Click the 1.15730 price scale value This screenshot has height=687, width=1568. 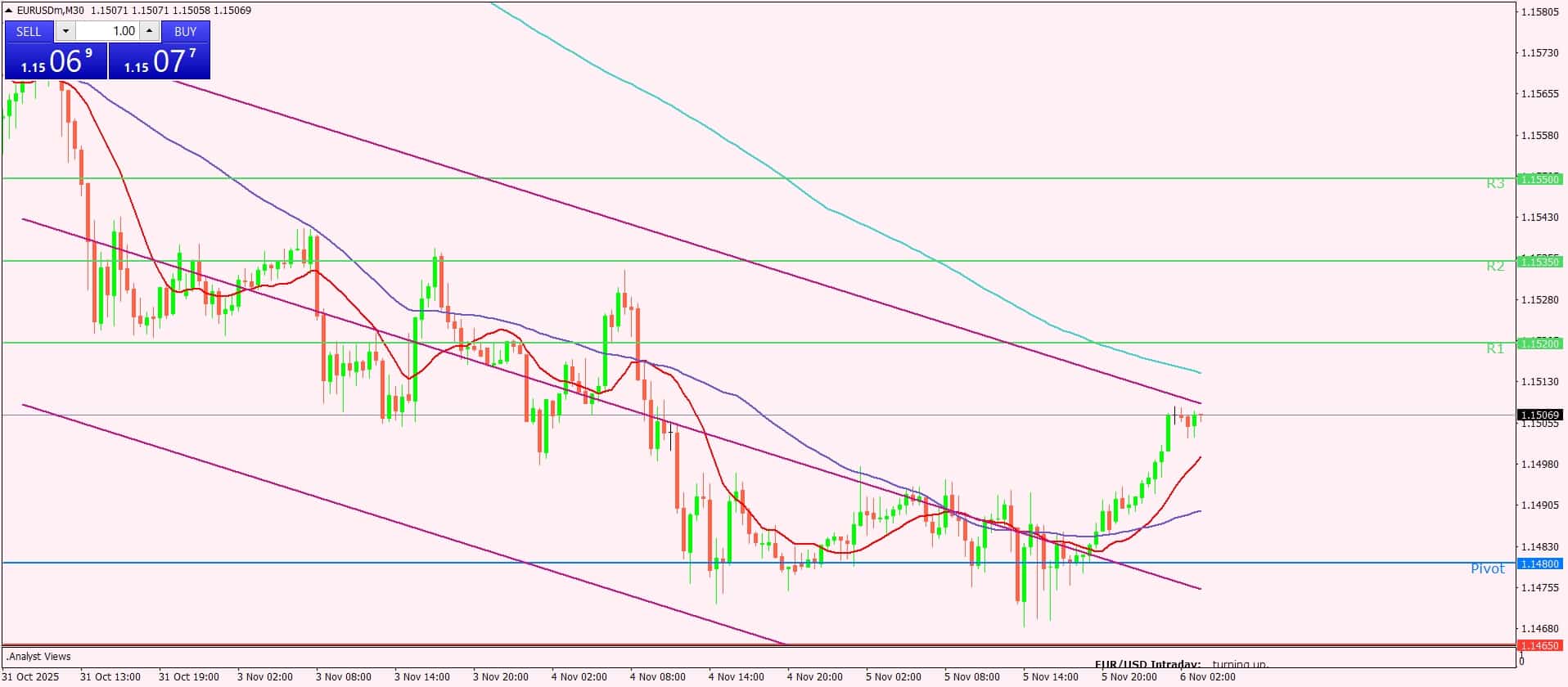coord(1539,53)
